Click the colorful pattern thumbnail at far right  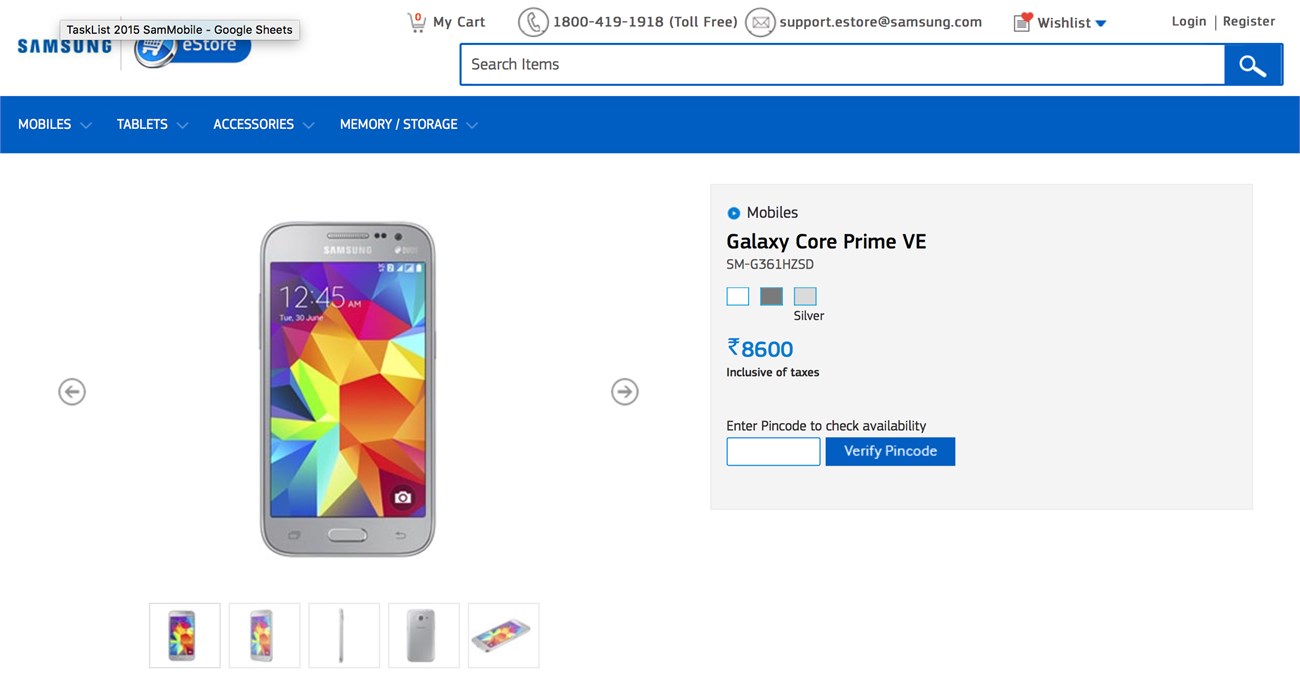click(x=503, y=635)
